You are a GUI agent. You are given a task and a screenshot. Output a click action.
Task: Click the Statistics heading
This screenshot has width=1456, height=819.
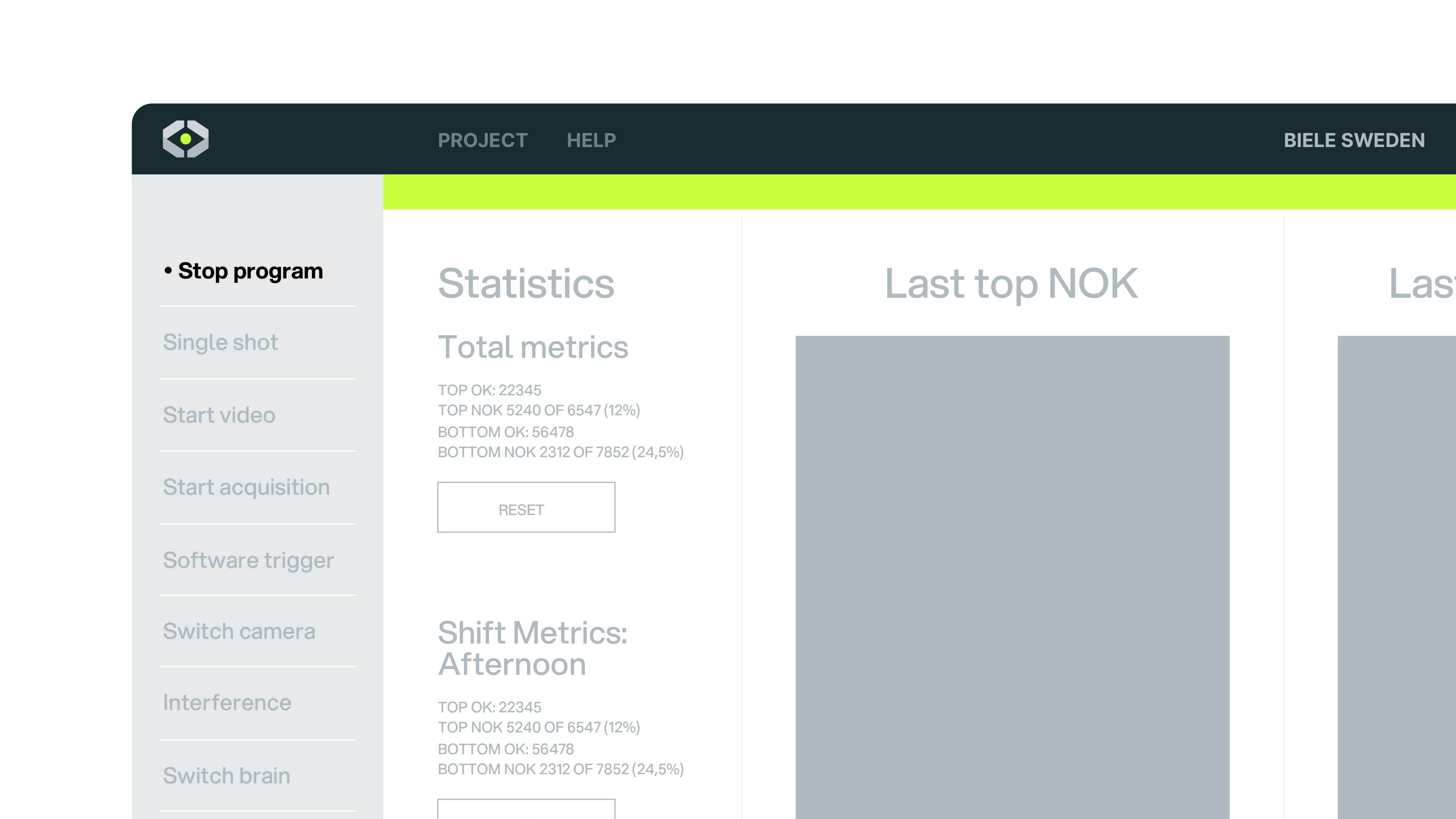tap(526, 284)
